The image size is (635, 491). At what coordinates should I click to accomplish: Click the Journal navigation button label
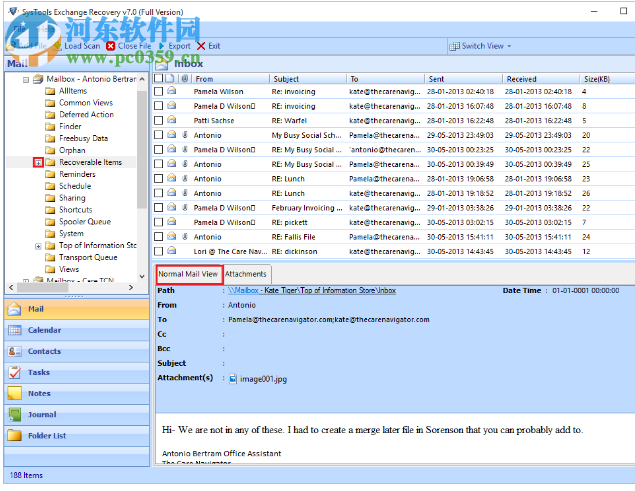click(x=42, y=414)
